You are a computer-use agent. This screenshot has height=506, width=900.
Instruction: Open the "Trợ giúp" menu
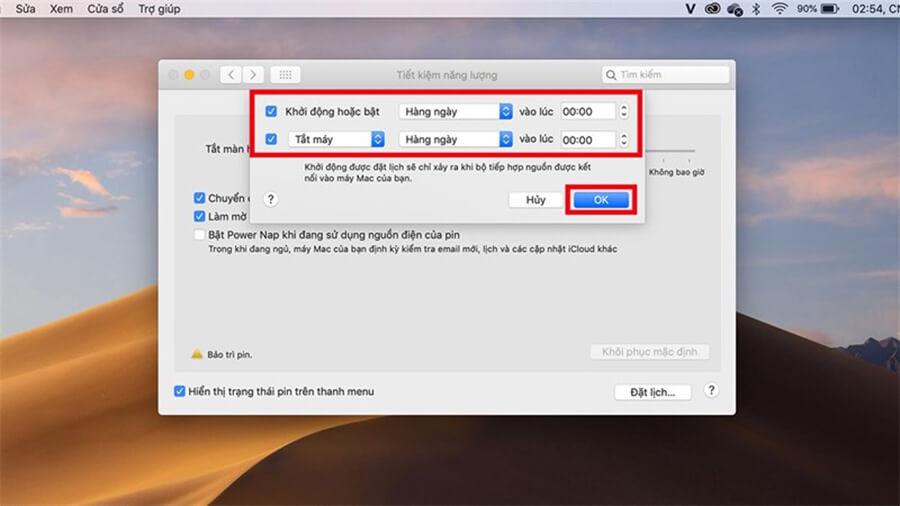pyautogui.click(x=159, y=8)
